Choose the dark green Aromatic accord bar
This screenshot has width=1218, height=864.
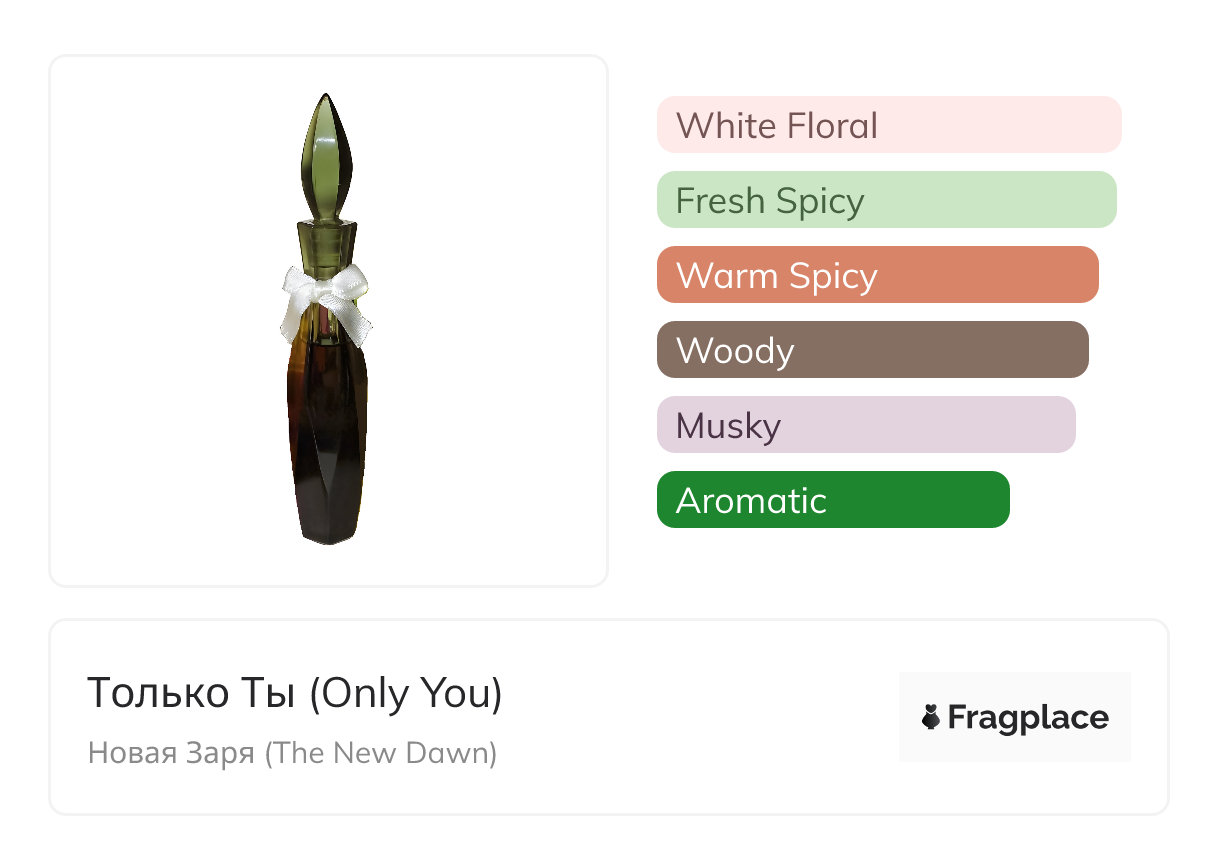pyautogui.click(x=832, y=500)
